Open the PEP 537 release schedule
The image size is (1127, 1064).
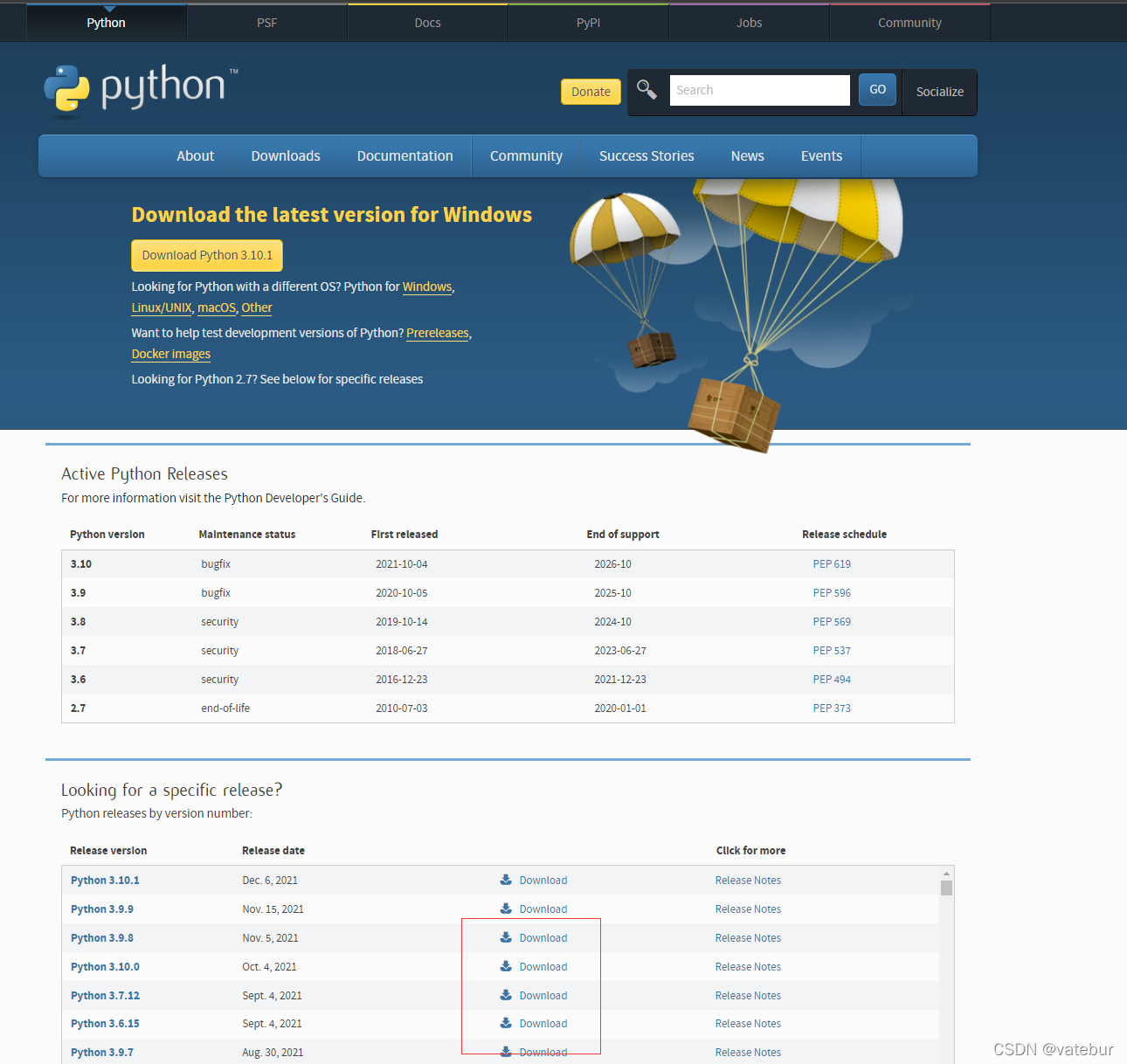832,651
